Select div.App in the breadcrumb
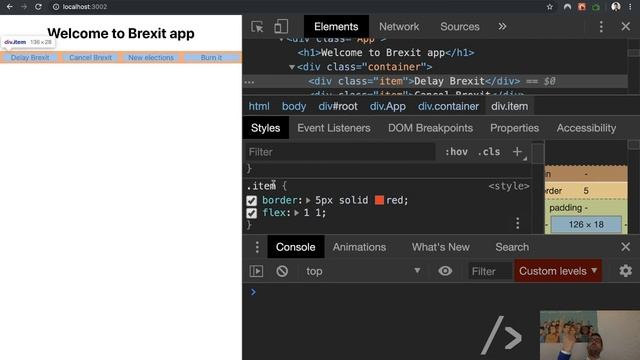Screen dimensions: 640x360 387,106
